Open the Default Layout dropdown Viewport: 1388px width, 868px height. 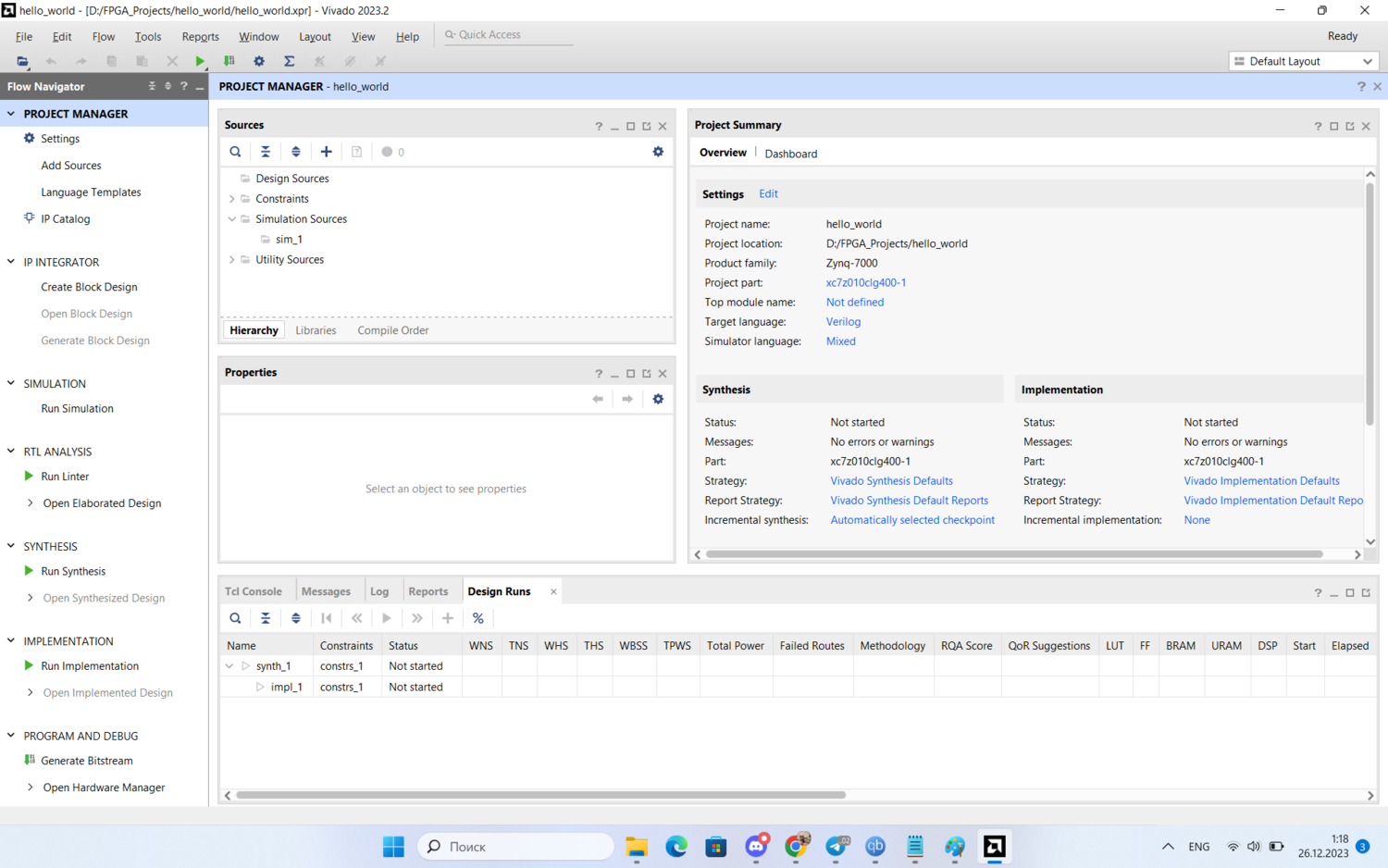coord(1303,61)
